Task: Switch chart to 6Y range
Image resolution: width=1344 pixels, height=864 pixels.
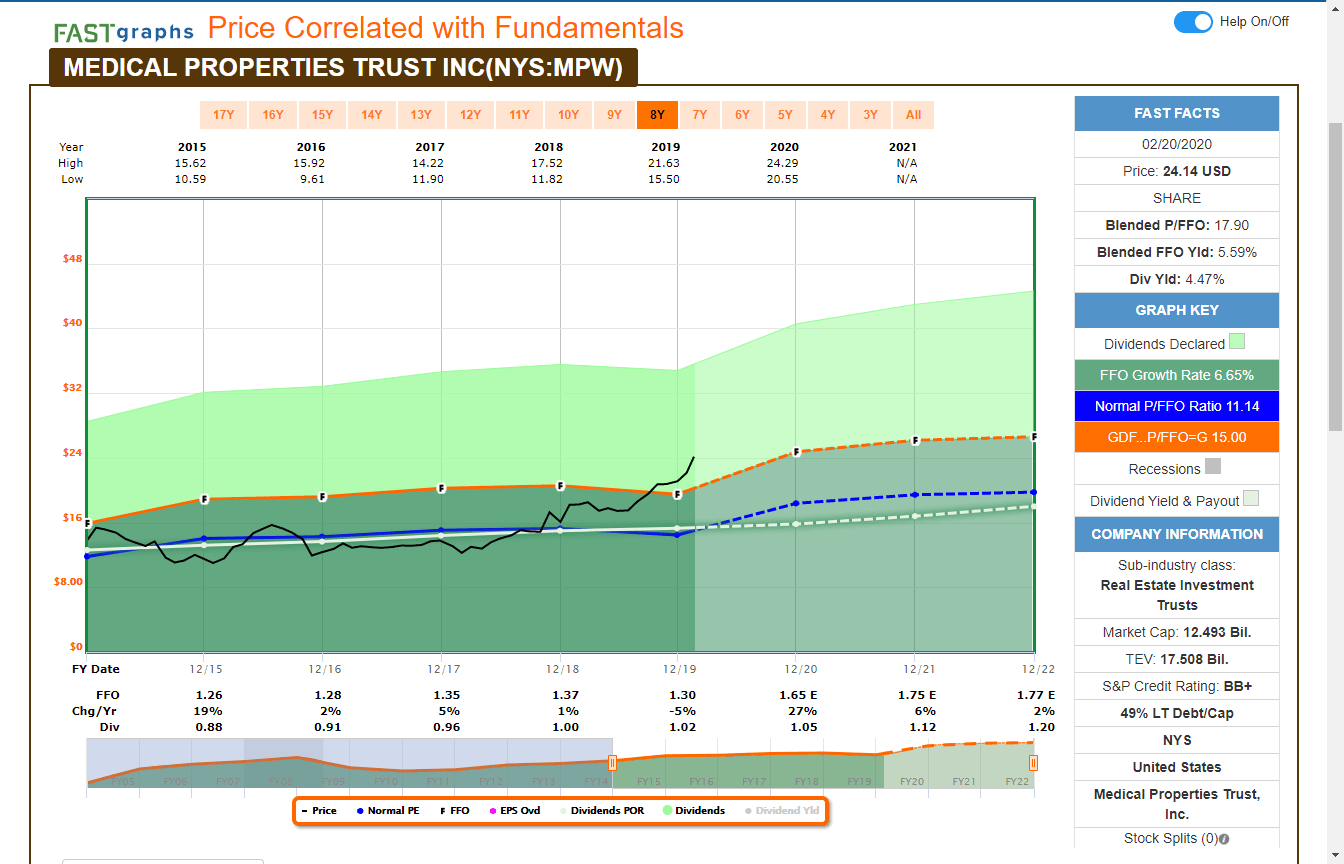Action: click(x=742, y=115)
